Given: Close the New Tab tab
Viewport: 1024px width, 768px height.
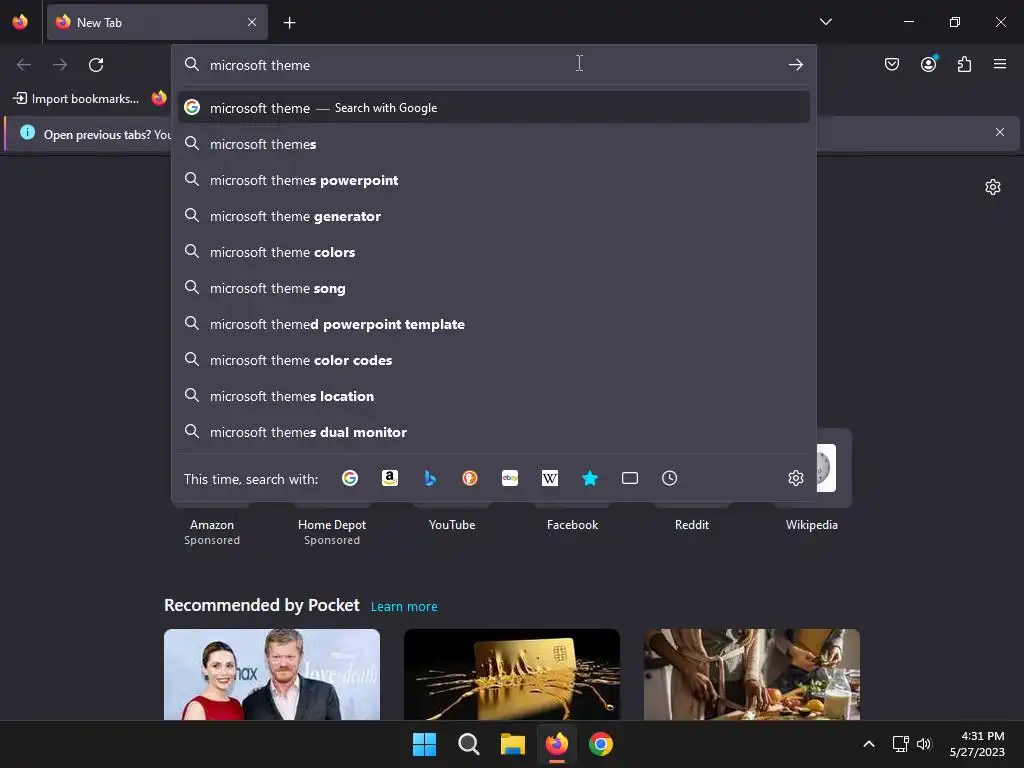Looking at the screenshot, I should tap(252, 22).
